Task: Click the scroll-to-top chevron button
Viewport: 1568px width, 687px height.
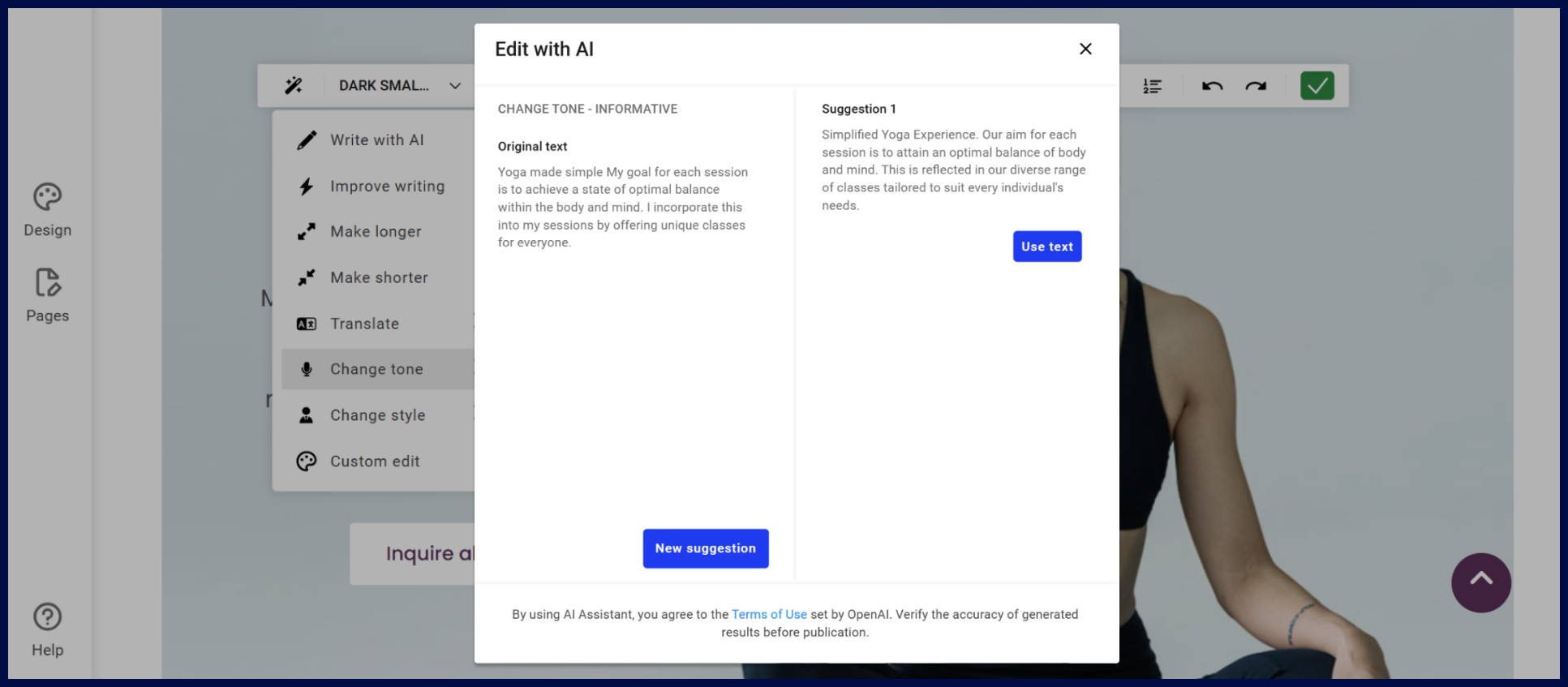Action: point(1481,582)
